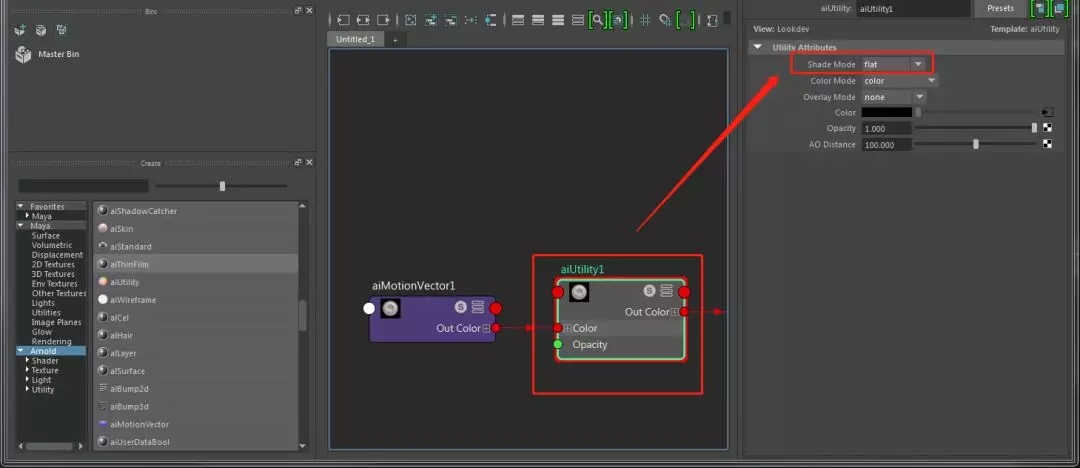This screenshot has height=468, width=1080.
Task: Float the Bins panel
Action: coord(298,10)
